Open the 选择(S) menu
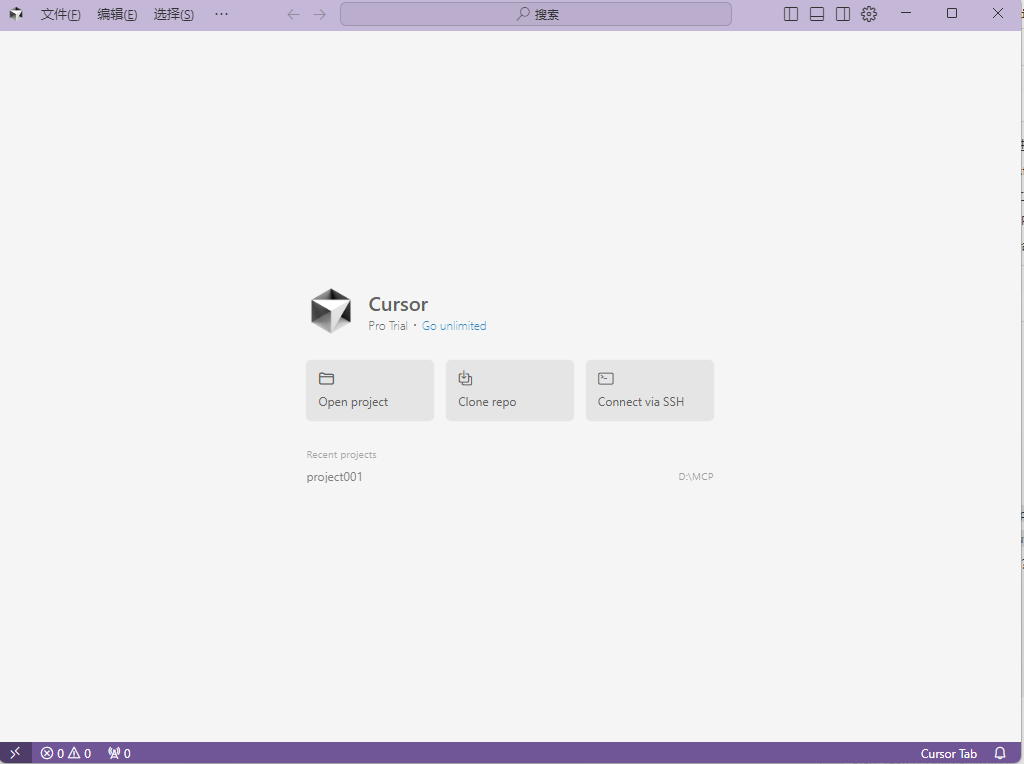Screen dimensions: 1024x764 [174, 14]
